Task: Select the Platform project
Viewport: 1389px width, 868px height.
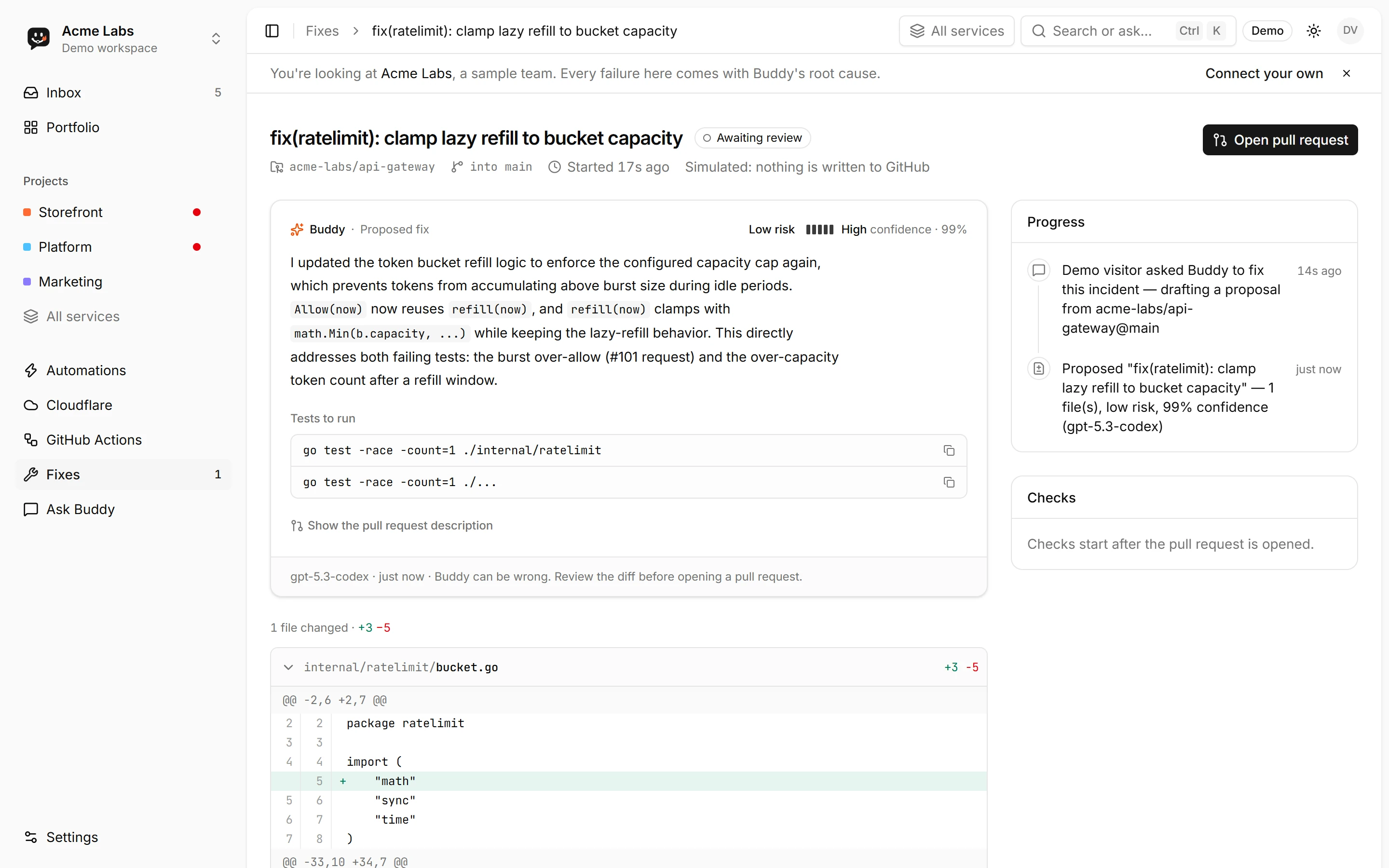Action: pyautogui.click(x=123, y=247)
